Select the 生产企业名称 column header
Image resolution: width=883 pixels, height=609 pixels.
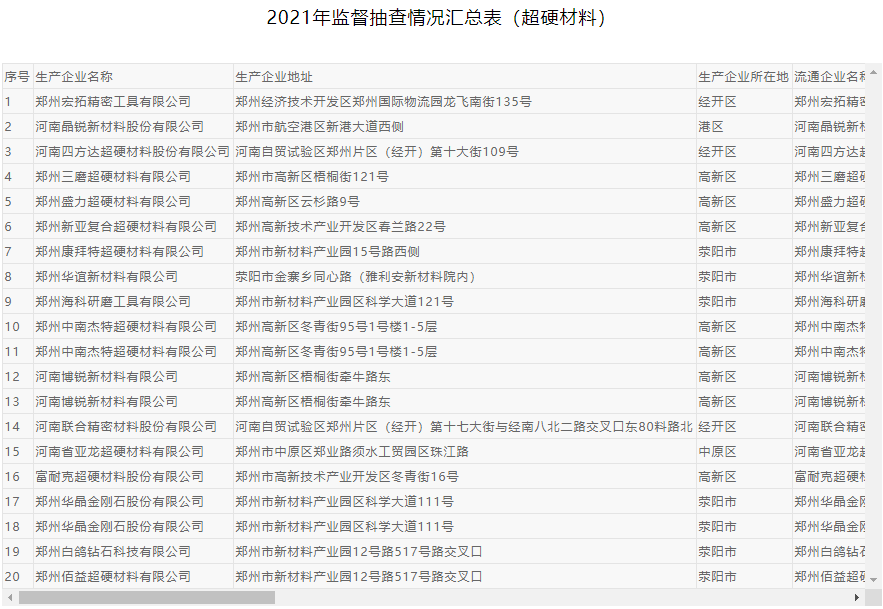click(x=133, y=77)
